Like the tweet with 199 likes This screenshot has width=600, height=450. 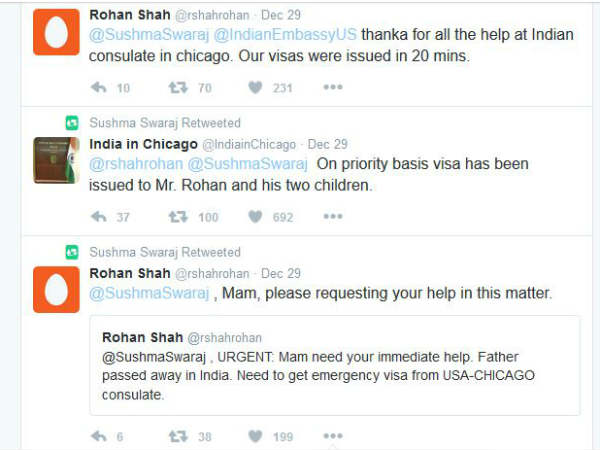pyautogui.click(x=256, y=436)
